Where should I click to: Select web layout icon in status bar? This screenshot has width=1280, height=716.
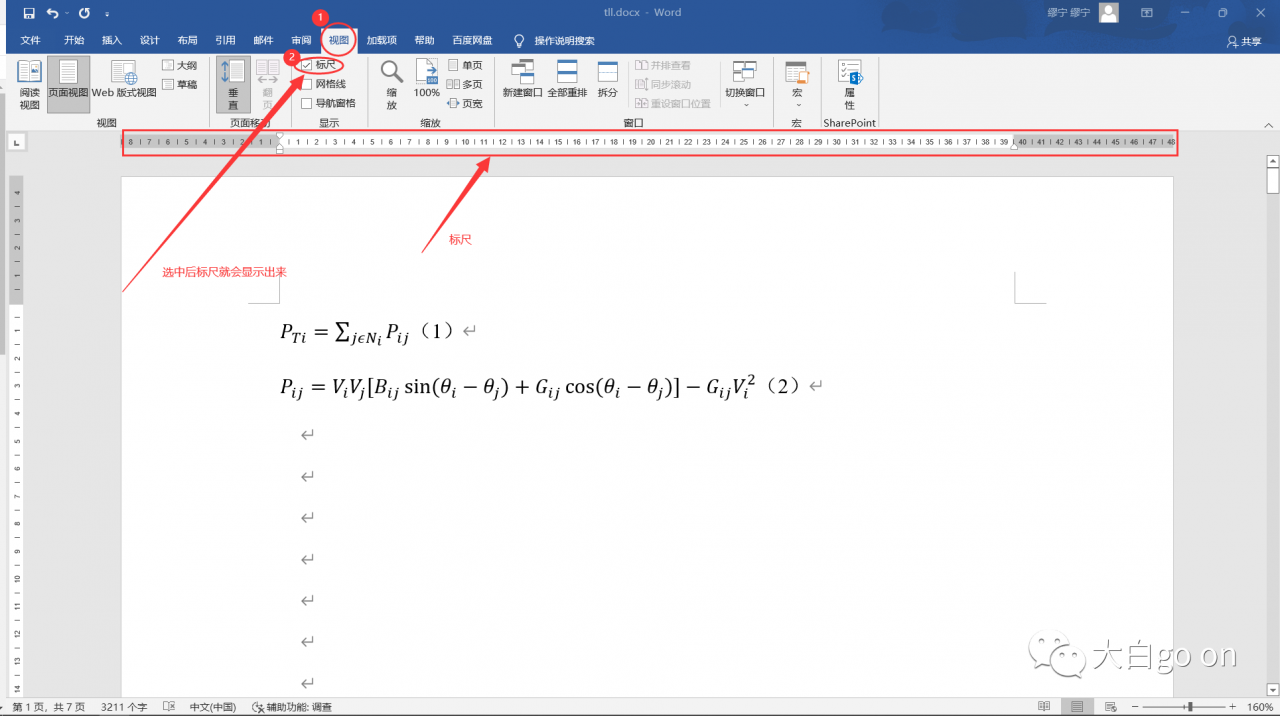pyautogui.click(x=1109, y=707)
